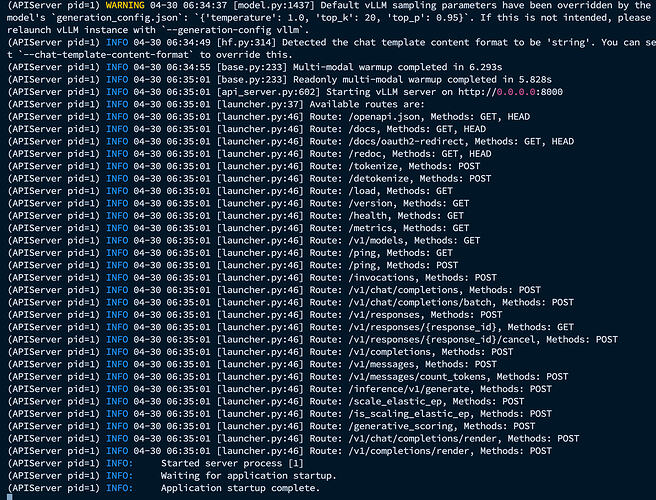Click the '--chat-template-content-format' option text
This screenshot has width=656, height=500.
tap(105, 55)
